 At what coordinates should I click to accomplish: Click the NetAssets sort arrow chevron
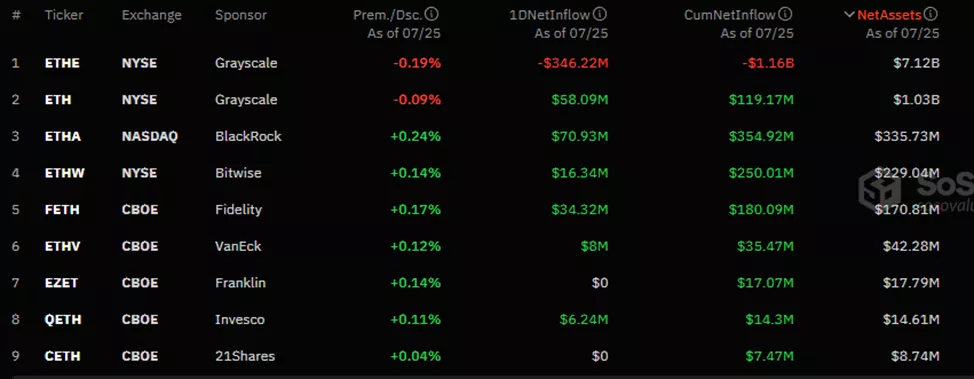(849, 15)
